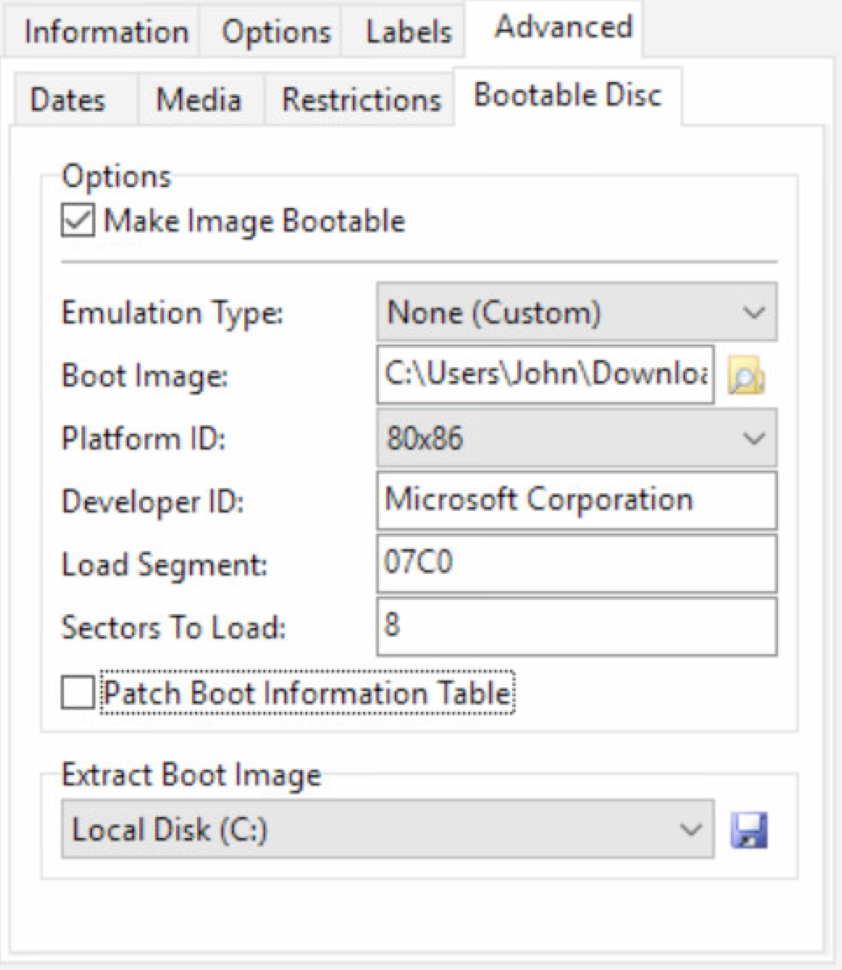Switch to the Information tab
The width and height of the screenshot is (842, 970).
click(x=106, y=32)
